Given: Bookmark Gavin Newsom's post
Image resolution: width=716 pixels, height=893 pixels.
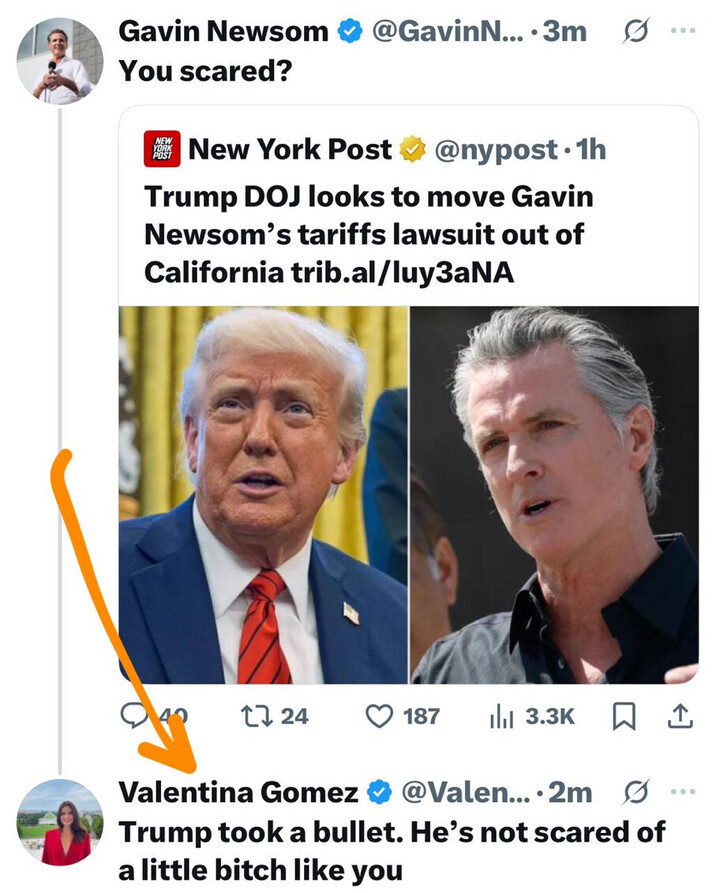Looking at the screenshot, I should tap(624, 716).
